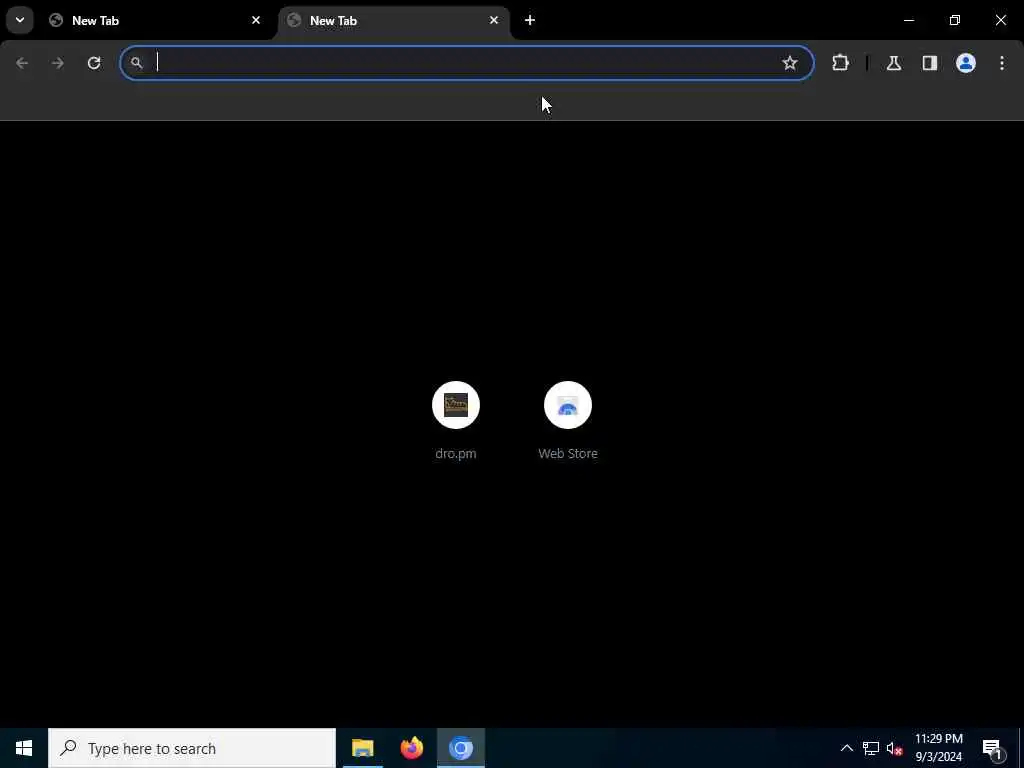This screenshot has width=1024, height=768.
Task: Open the muted volume tray icon
Action: (895, 748)
